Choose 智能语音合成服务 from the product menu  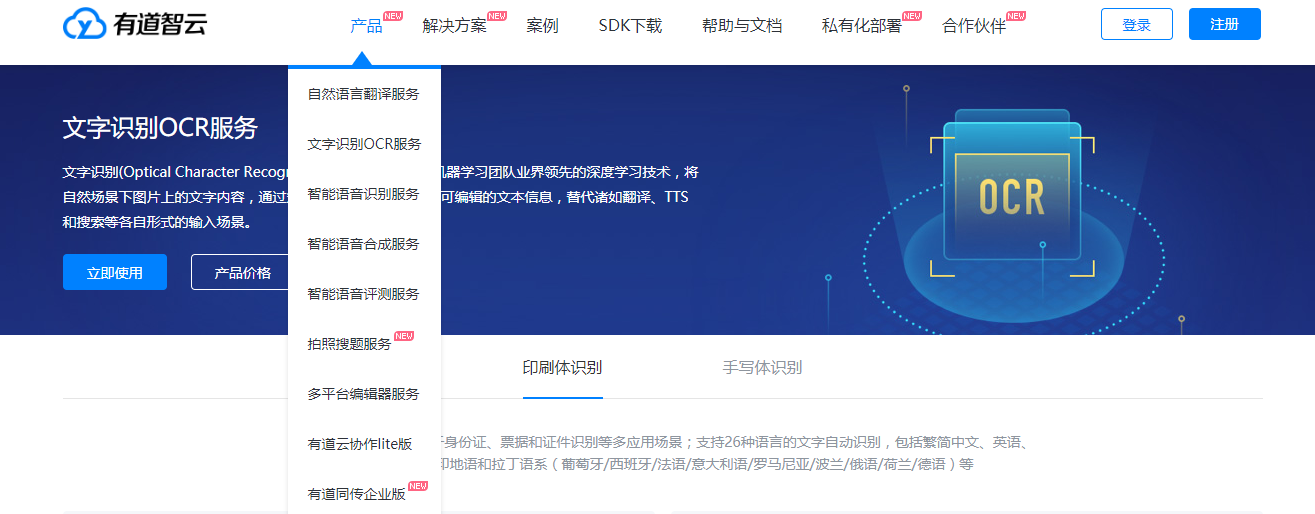pyautogui.click(x=364, y=244)
